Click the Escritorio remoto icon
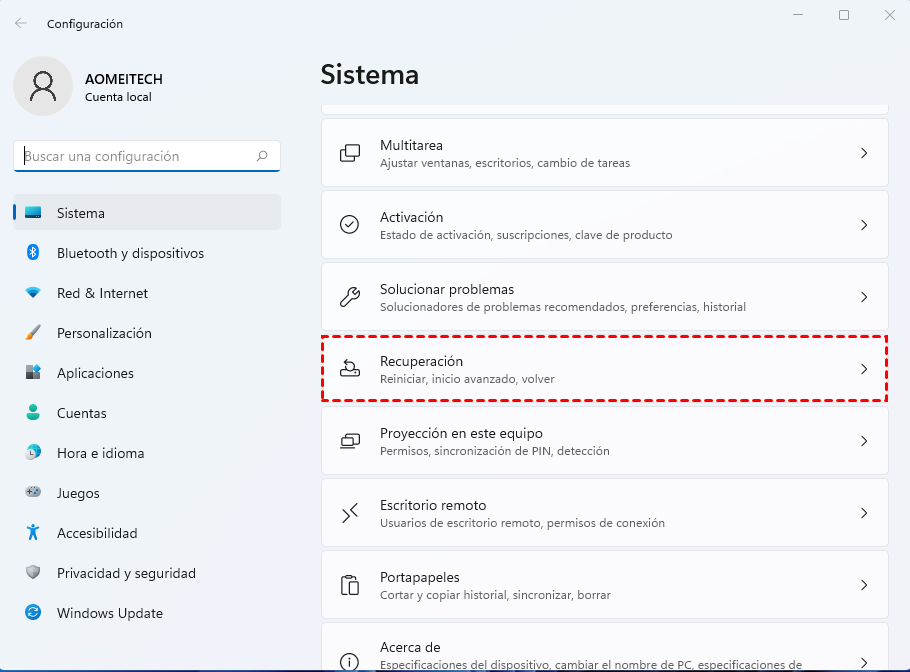 (349, 513)
